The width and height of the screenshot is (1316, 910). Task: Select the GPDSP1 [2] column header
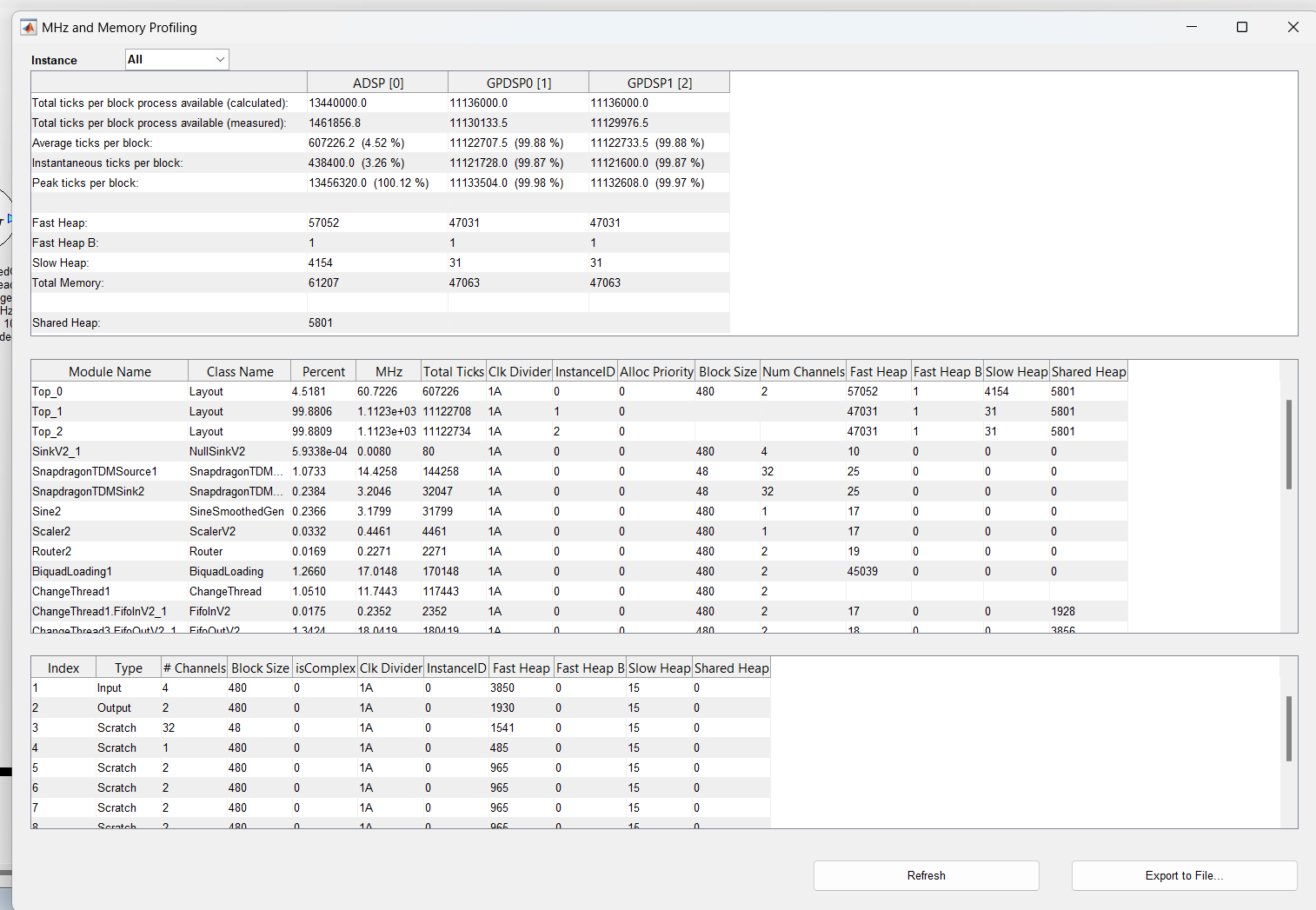pyautogui.click(x=660, y=83)
